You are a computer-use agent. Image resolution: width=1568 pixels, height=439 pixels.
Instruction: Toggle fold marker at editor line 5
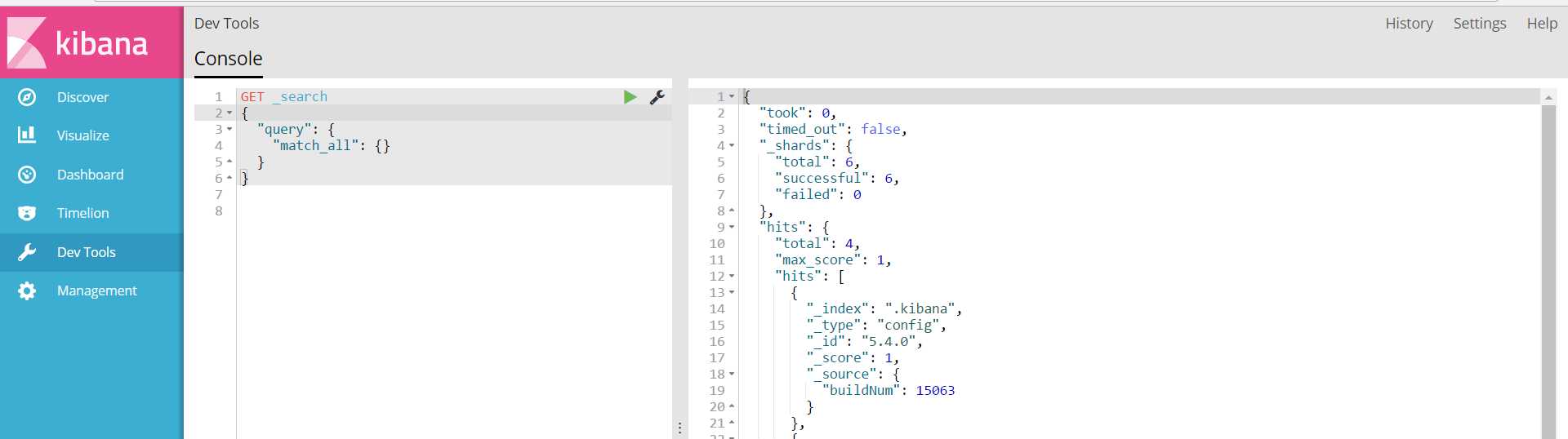pos(229,162)
